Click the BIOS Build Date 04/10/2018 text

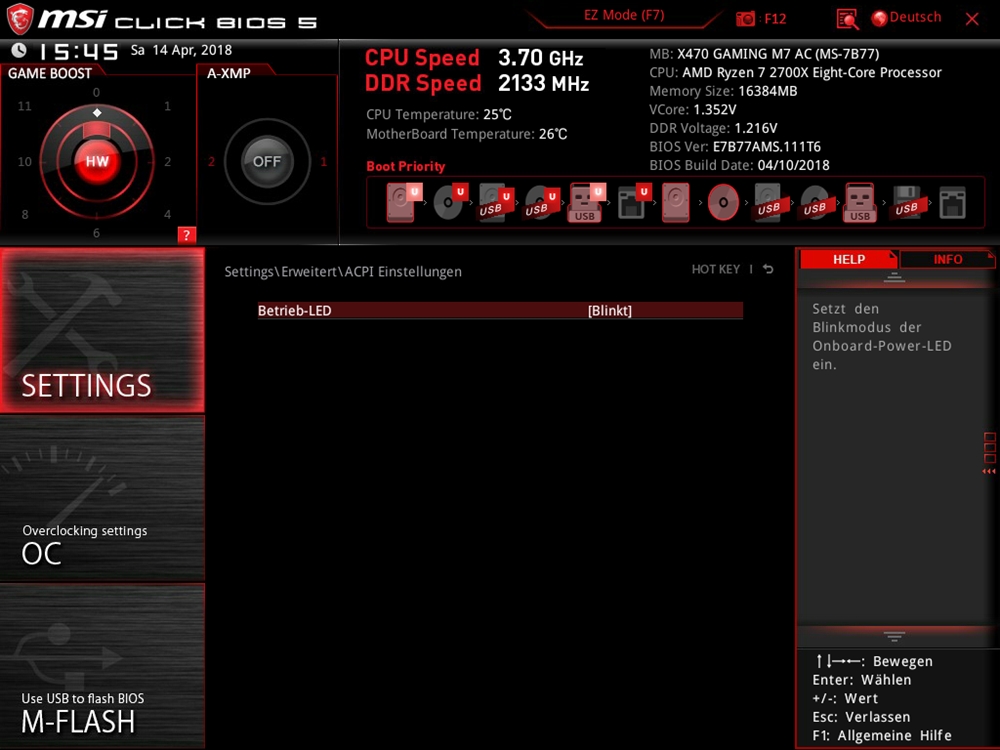point(739,165)
